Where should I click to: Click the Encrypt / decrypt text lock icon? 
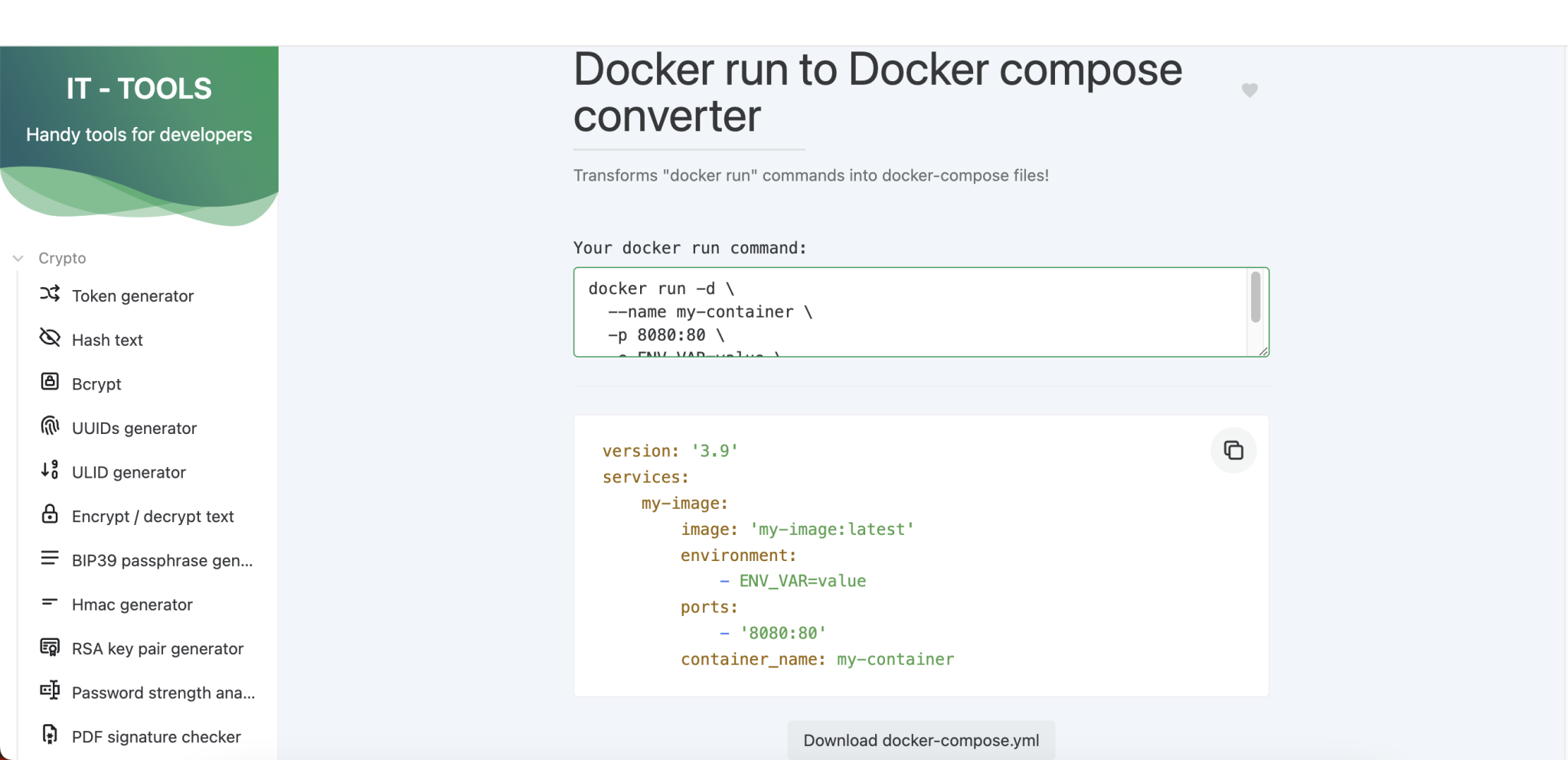pyautogui.click(x=49, y=514)
